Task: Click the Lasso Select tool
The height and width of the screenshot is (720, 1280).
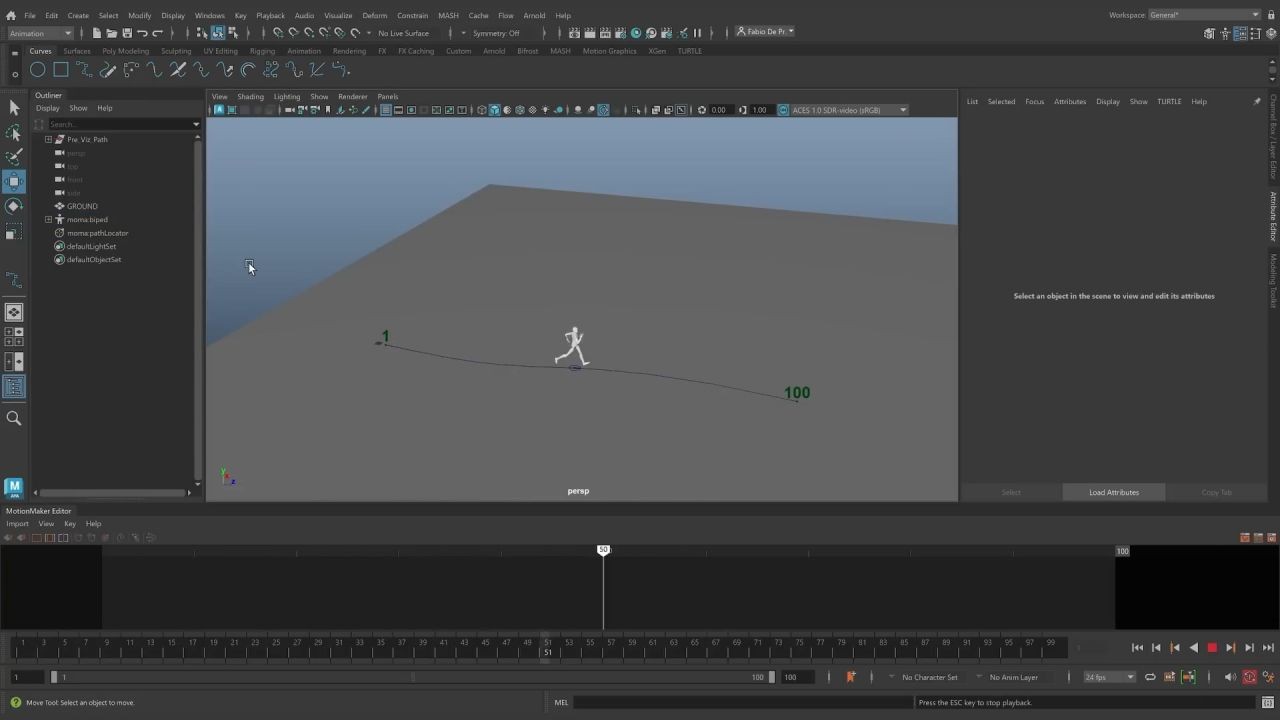Action: (14, 132)
